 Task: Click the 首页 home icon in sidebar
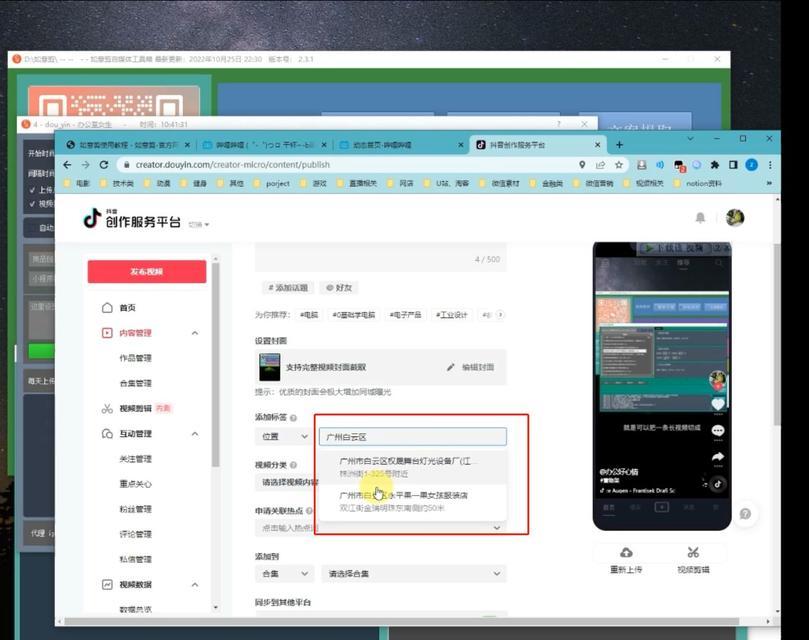[x=107, y=308]
